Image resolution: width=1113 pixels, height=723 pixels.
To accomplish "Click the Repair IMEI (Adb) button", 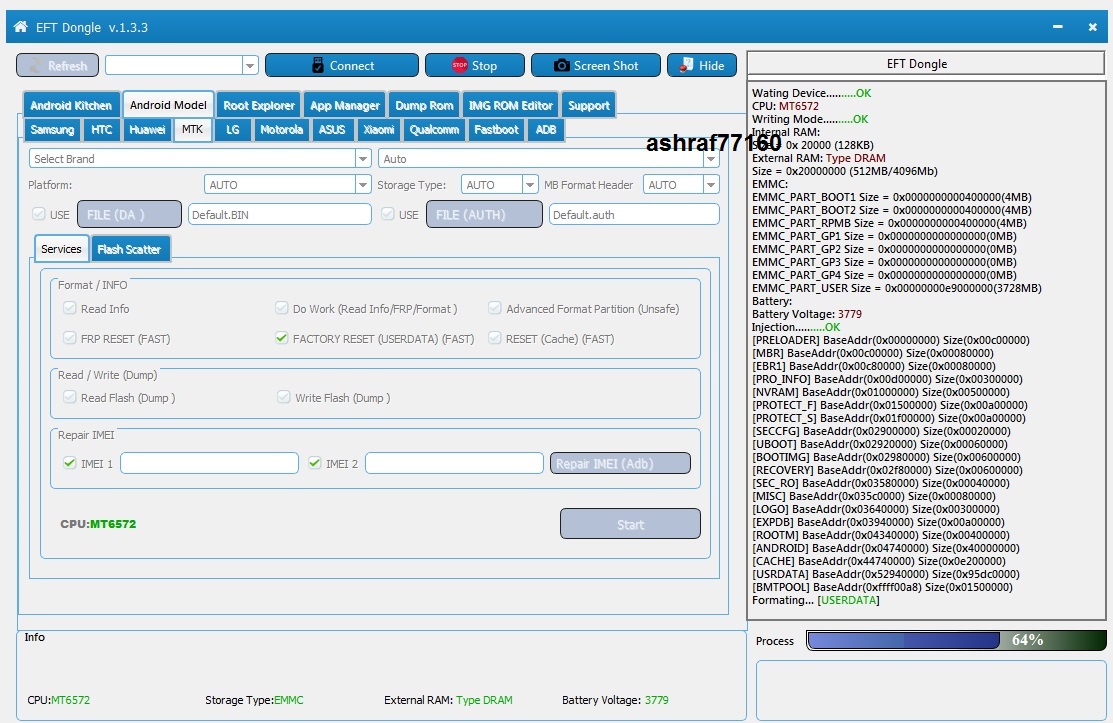I will click(x=620, y=463).
